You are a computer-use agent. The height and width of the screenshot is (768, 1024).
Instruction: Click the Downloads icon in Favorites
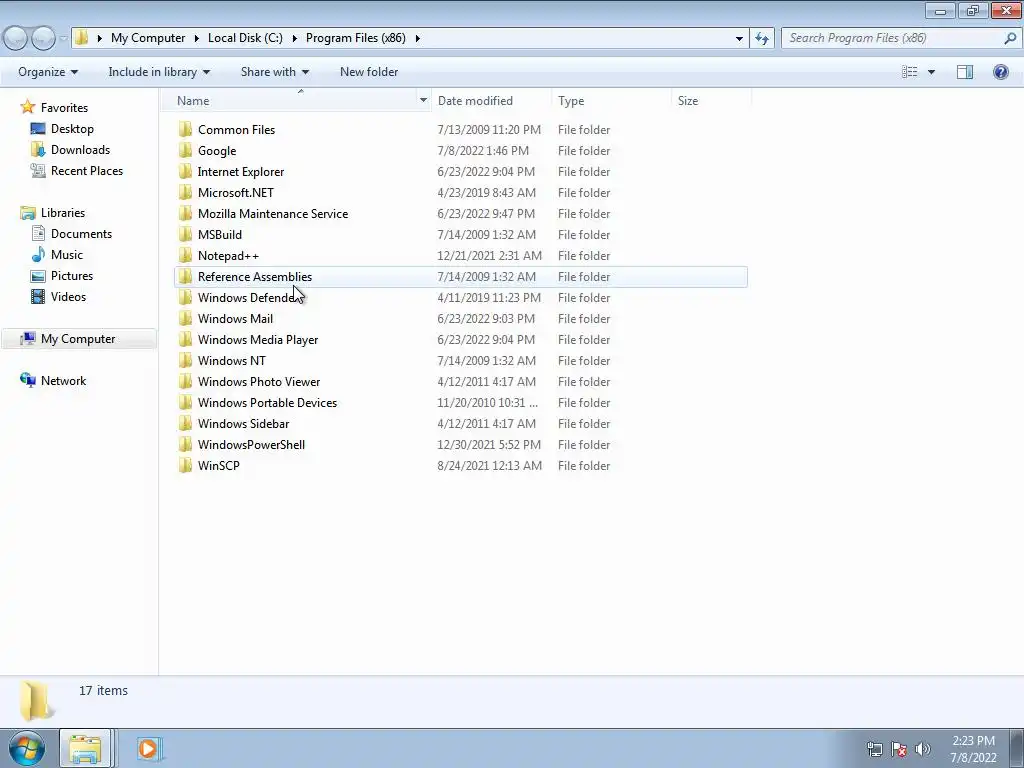[38, 150]
